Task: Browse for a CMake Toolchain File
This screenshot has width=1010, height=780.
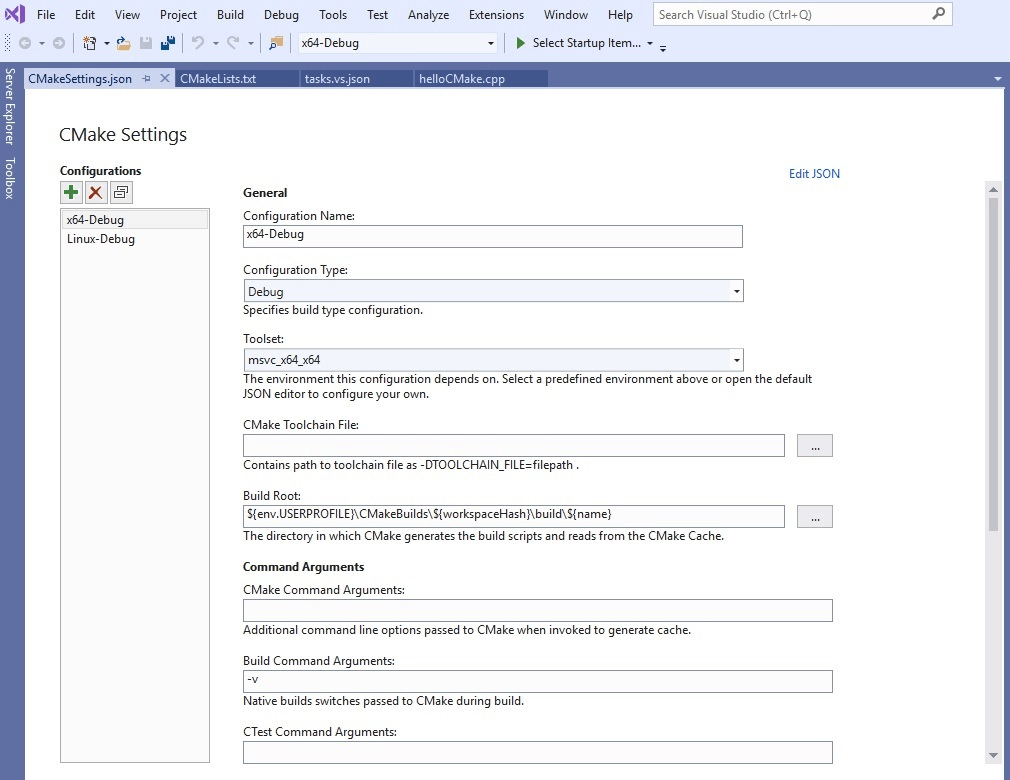Action: pos(815,445)
